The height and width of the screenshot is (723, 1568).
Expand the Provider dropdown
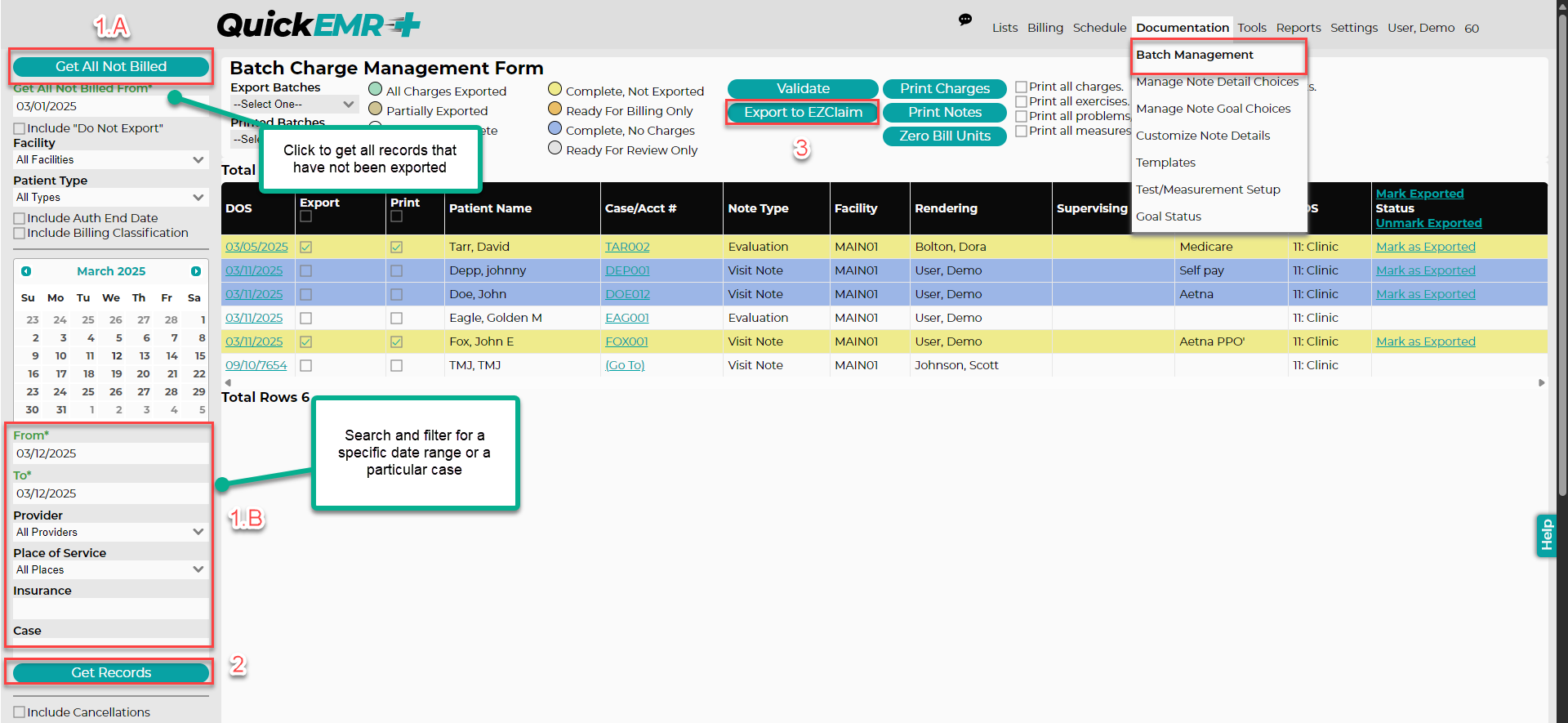pyautogui.click(x=110, y=533)
